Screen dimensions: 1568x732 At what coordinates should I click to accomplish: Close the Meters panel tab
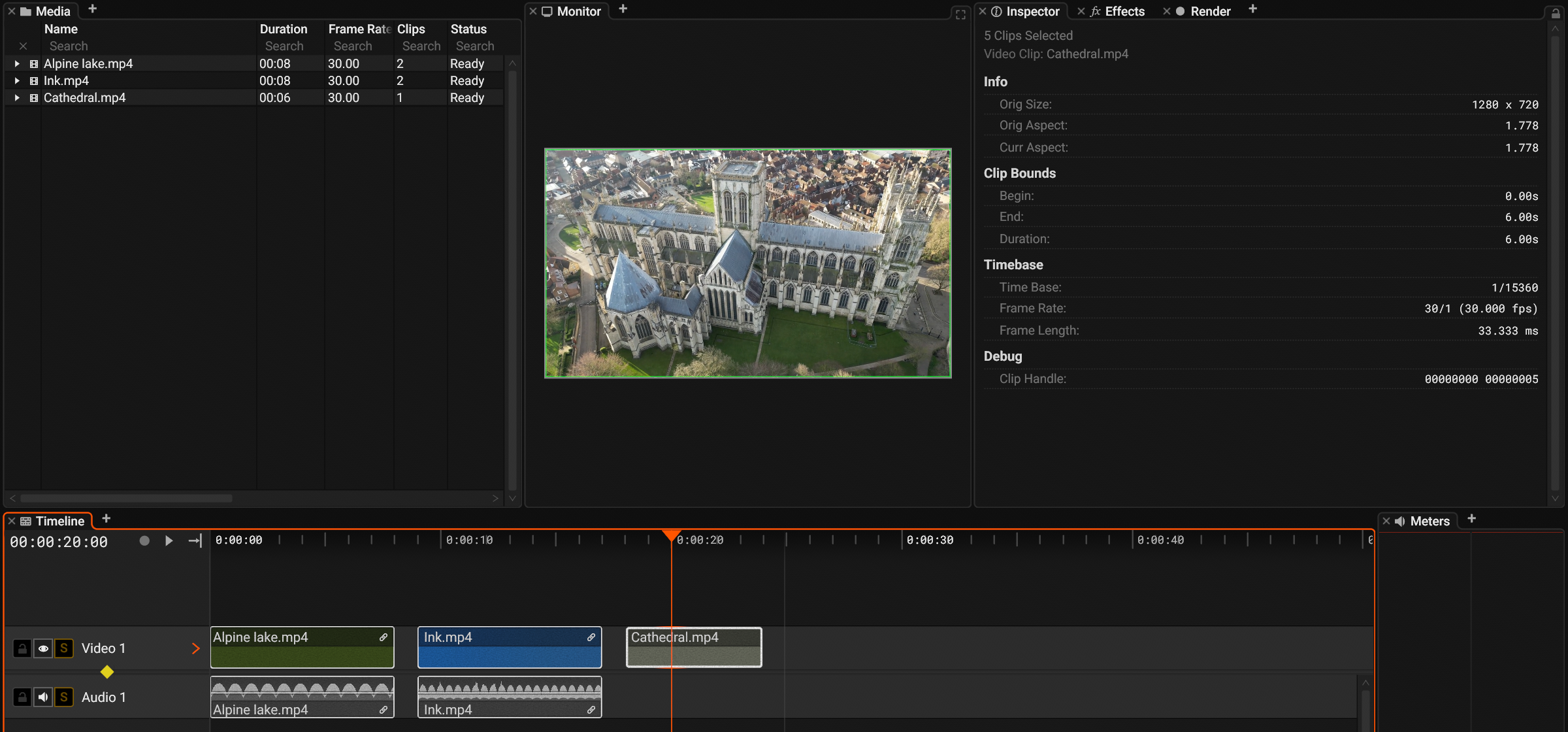pos(1386,521)
